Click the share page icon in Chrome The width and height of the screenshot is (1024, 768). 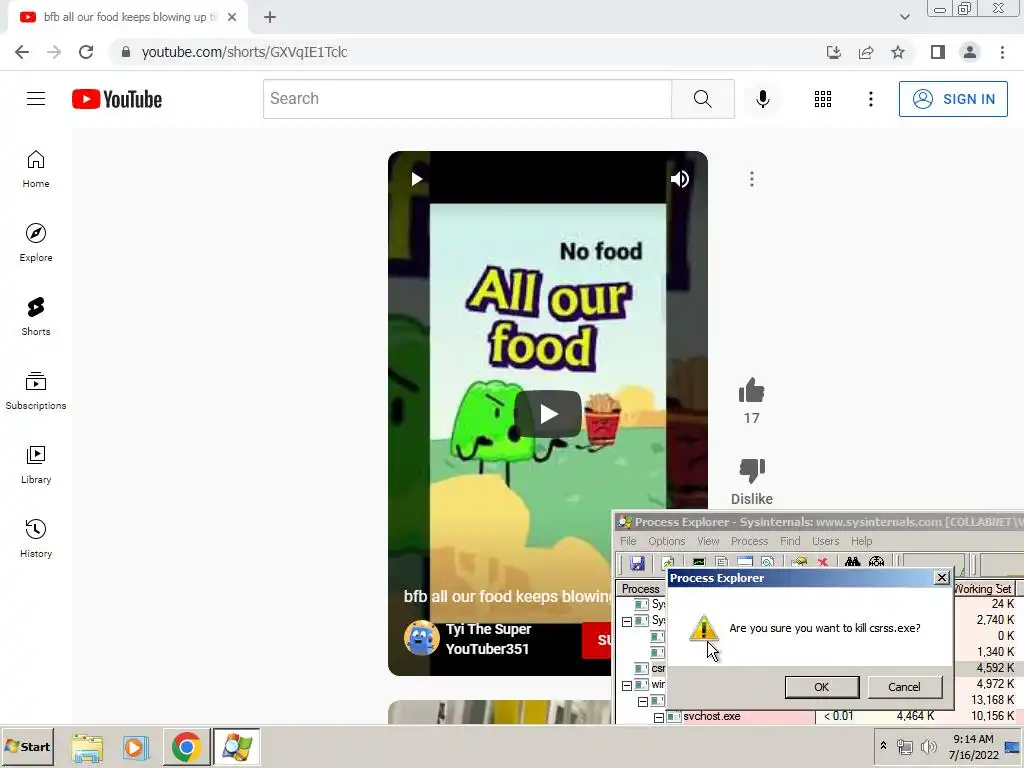pos(866,52)
